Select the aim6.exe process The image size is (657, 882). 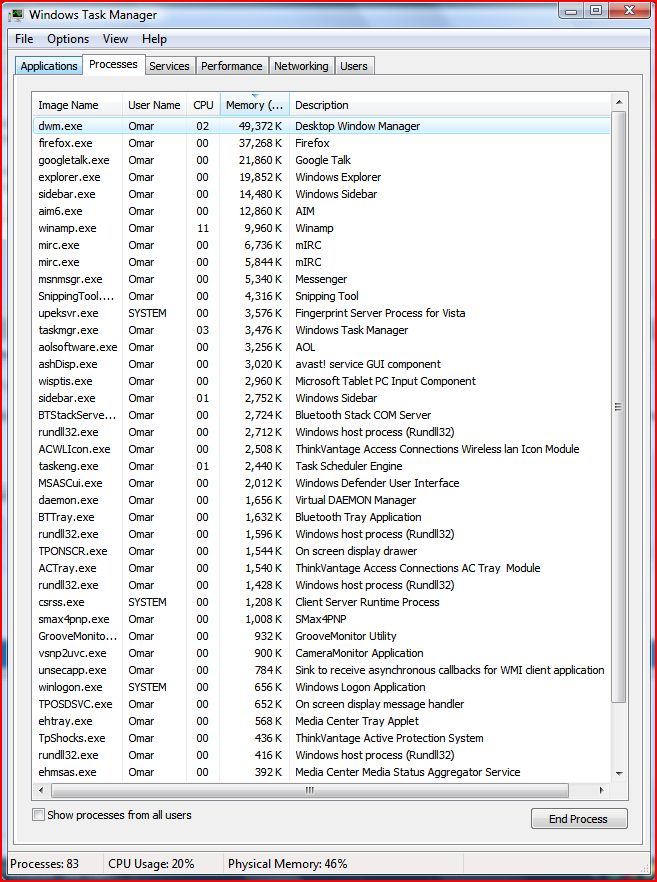pos(321,211)
